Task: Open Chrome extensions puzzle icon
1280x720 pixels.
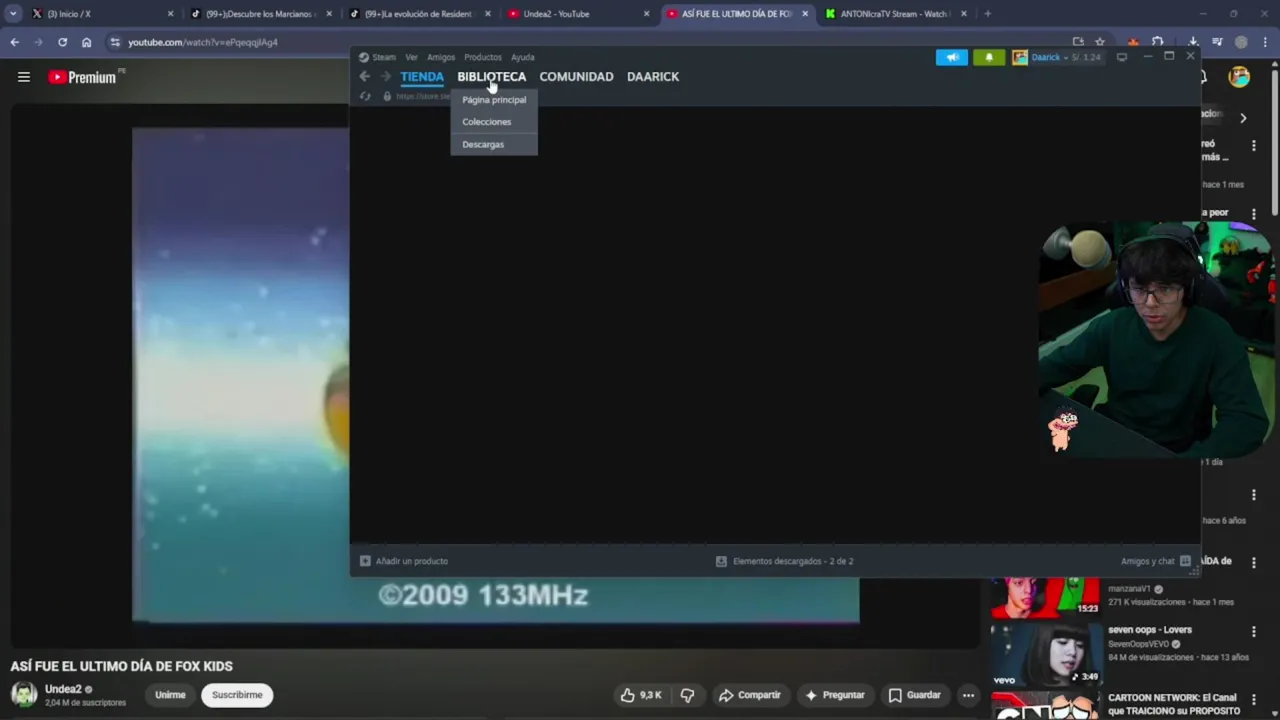Action: [1157, 42]
